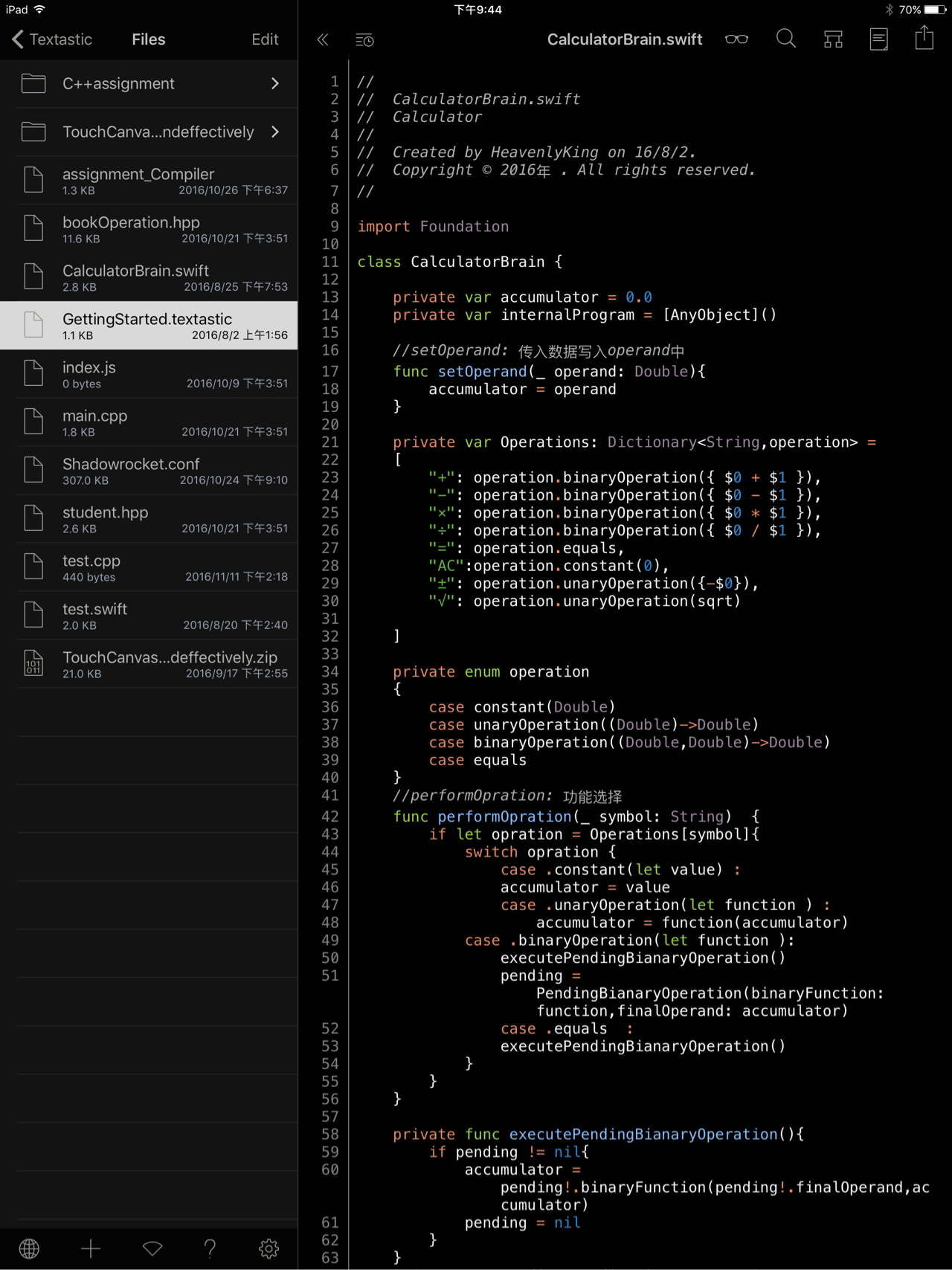The height and width of the screenshot is (1270, 952).
Task: Tap the Wi-Fi status icon
Action: 40,10
